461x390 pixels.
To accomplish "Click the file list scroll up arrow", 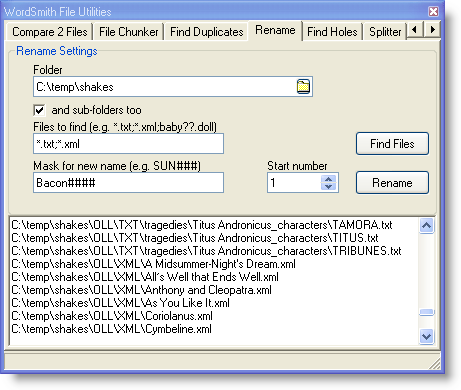I will click(426, 226).
